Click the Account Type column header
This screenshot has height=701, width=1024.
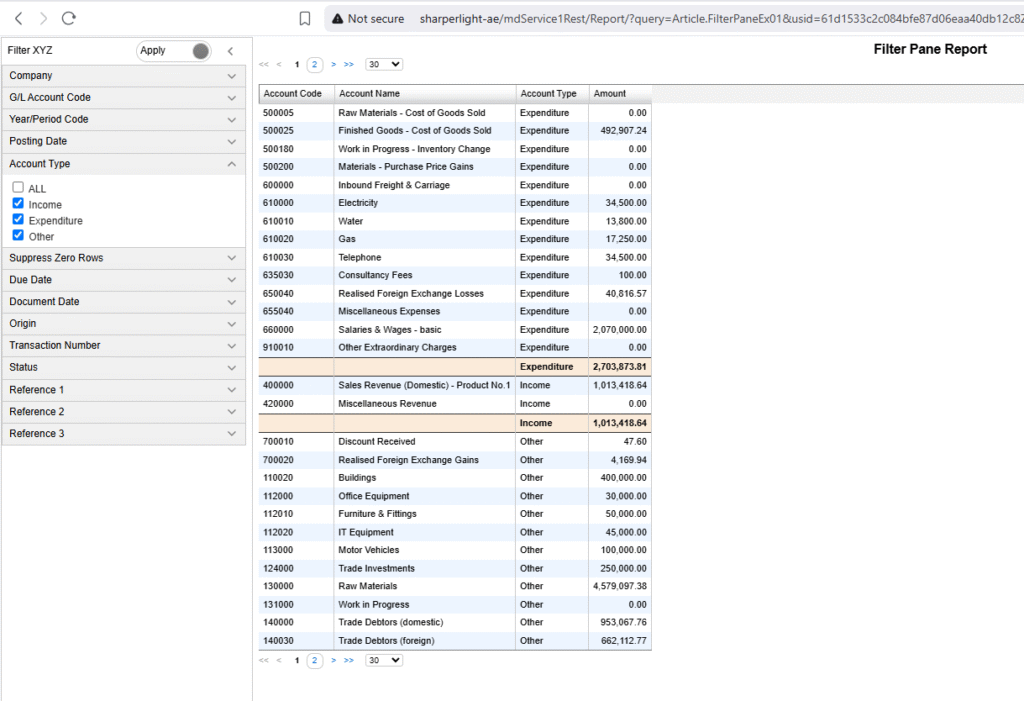[x=552, y=94]
